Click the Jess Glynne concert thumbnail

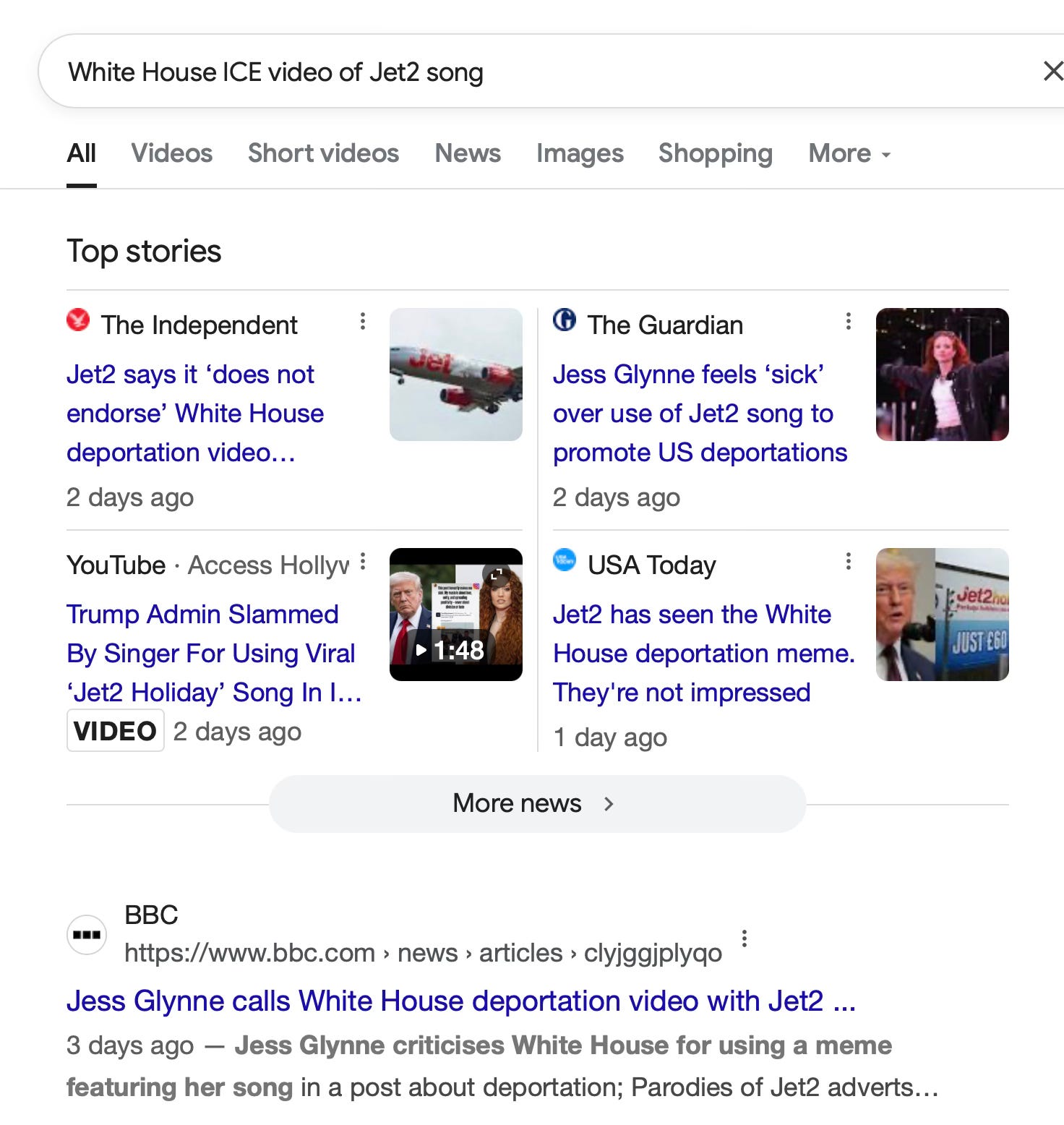click(943, 375)
